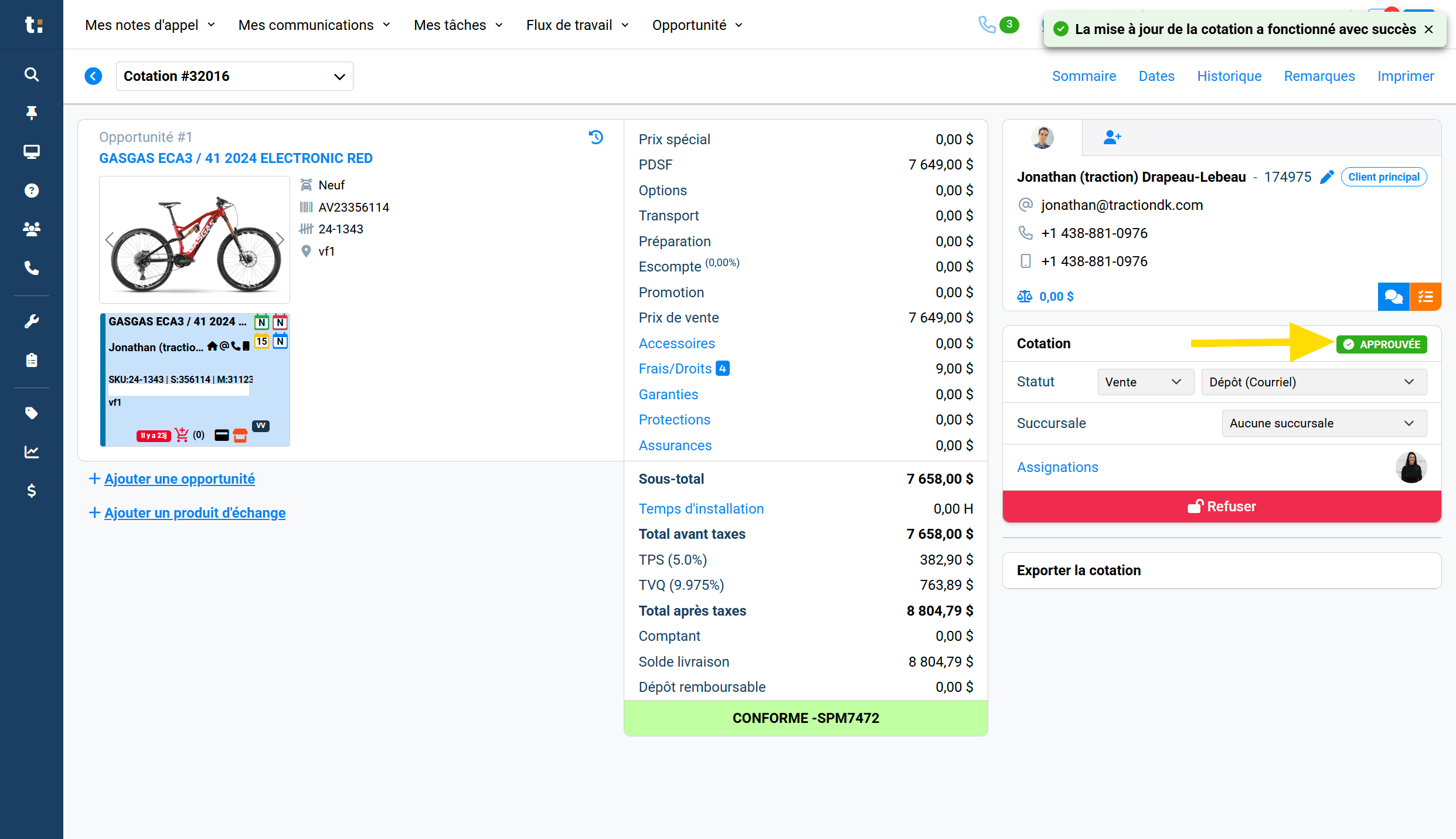This screenshot has width=1456, height=839.
Task: Open the monitor icon in the sidebar
Action: pos(32,152)
